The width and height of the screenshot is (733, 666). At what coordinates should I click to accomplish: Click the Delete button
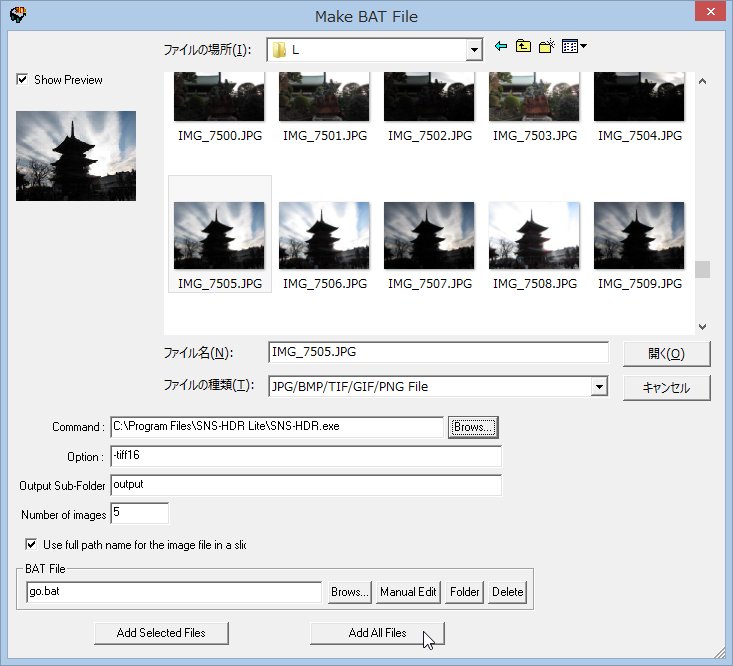click(507, 592)
